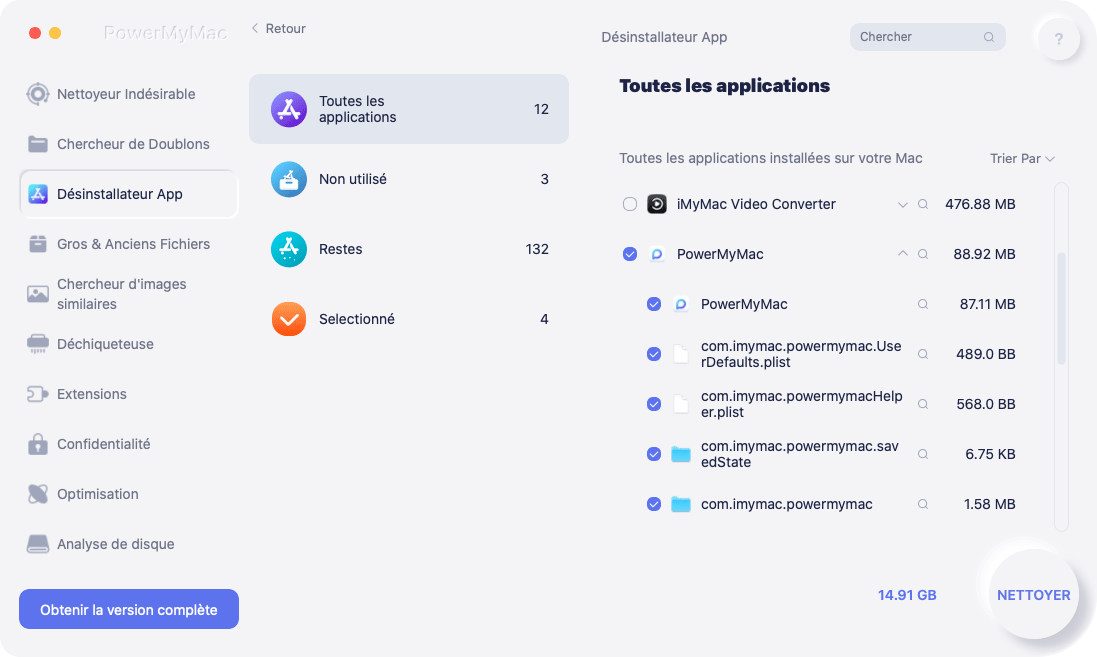Click the Toutes les applications heading
This screenshot has width=1097, height=657.
pyautogui.click(x=725, y=86)
